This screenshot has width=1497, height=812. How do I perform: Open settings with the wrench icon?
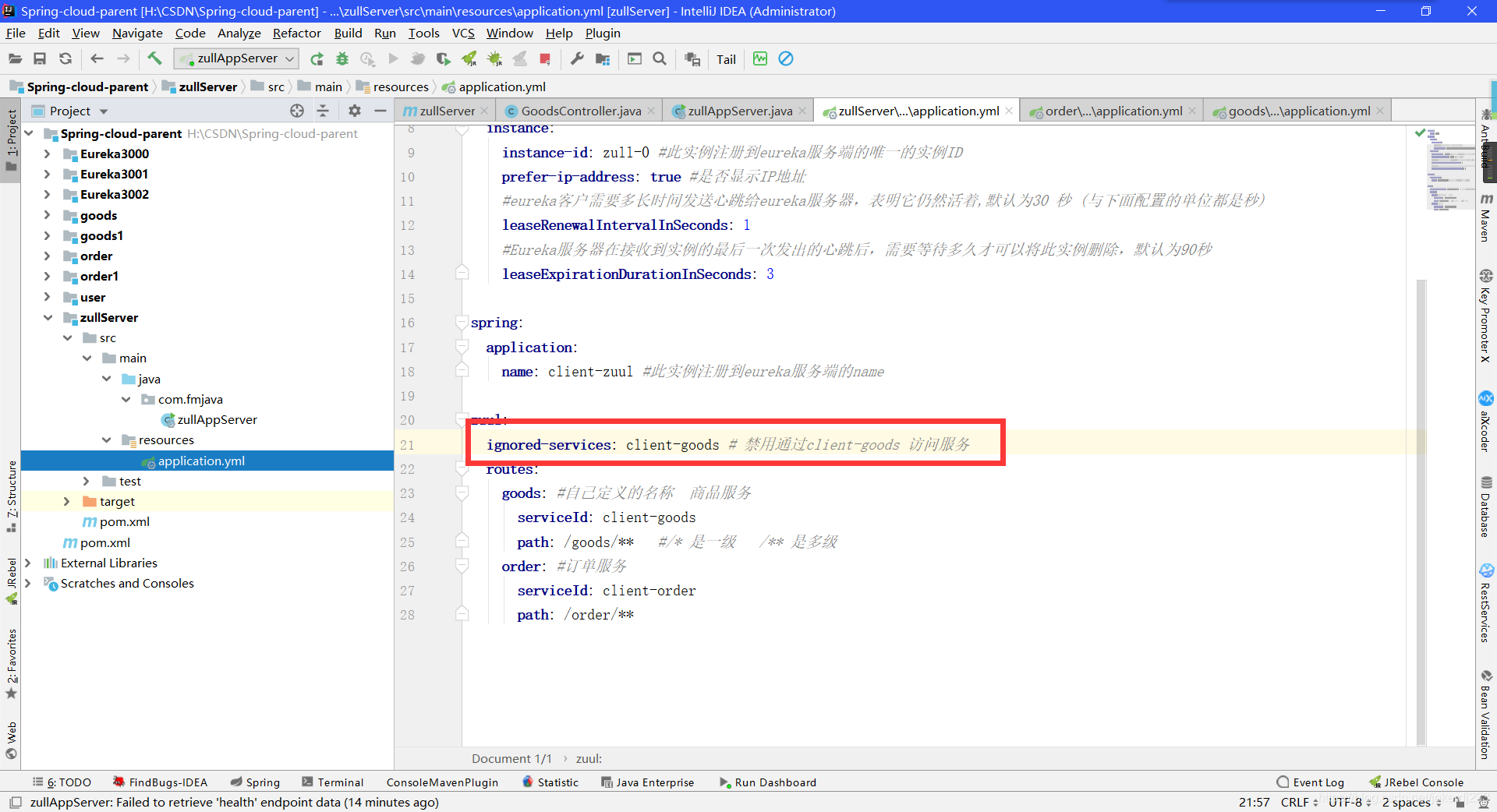[x=577, y=58]
